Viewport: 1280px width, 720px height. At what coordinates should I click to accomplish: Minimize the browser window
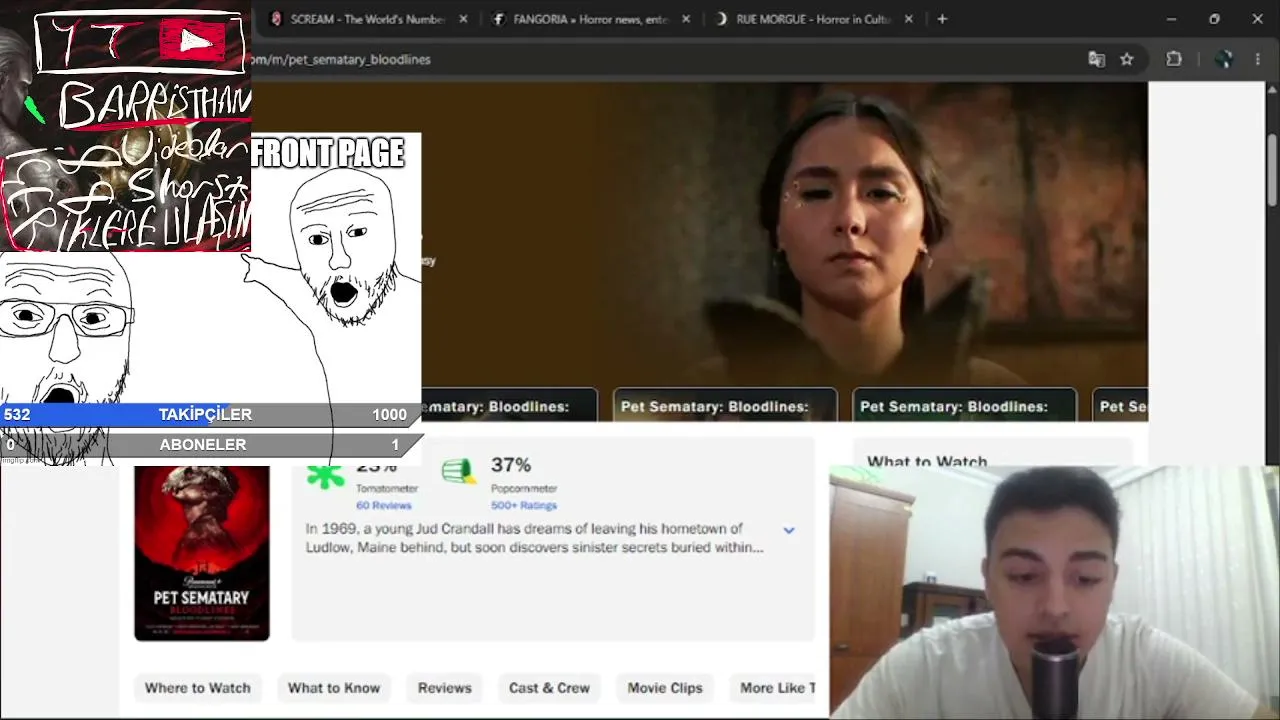1171,19
